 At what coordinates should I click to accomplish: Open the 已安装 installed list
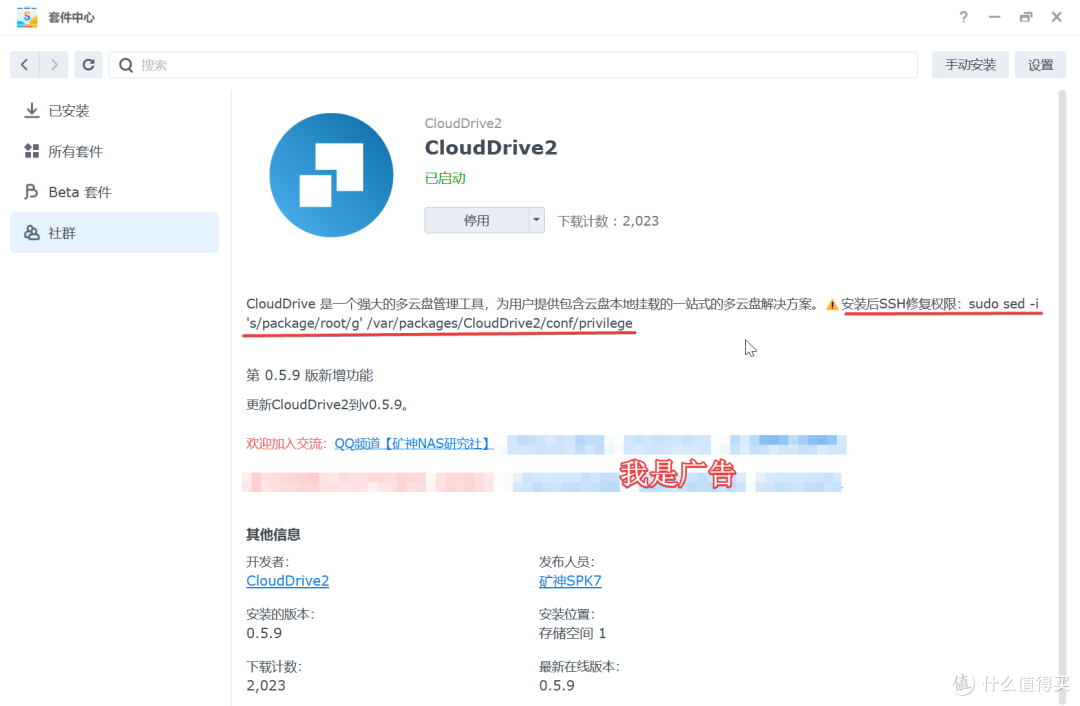tap(114, 111)
